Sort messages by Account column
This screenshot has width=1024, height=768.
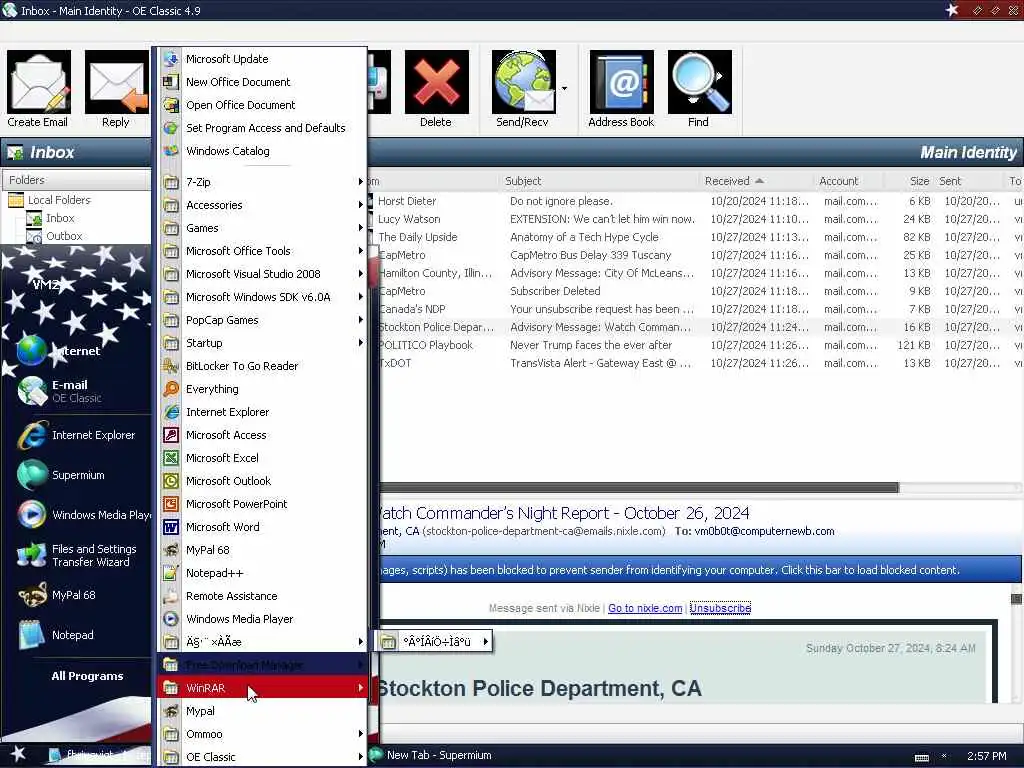[848, 181]
